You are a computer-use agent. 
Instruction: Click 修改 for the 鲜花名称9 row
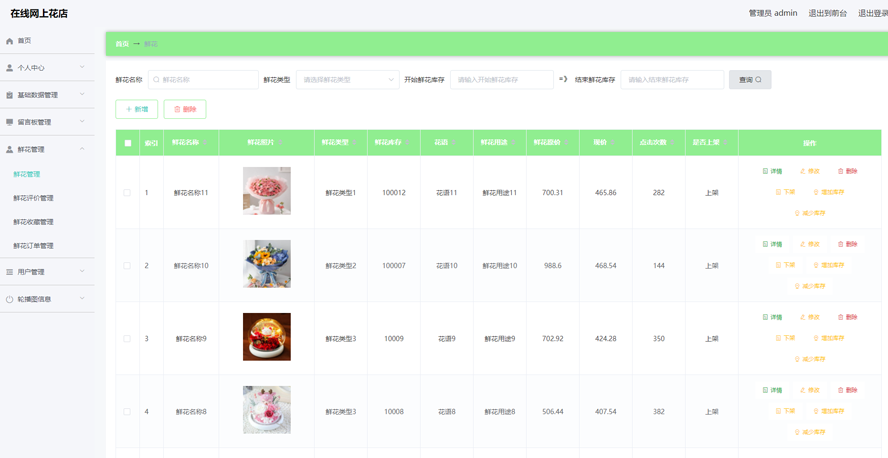coord(810,317)
